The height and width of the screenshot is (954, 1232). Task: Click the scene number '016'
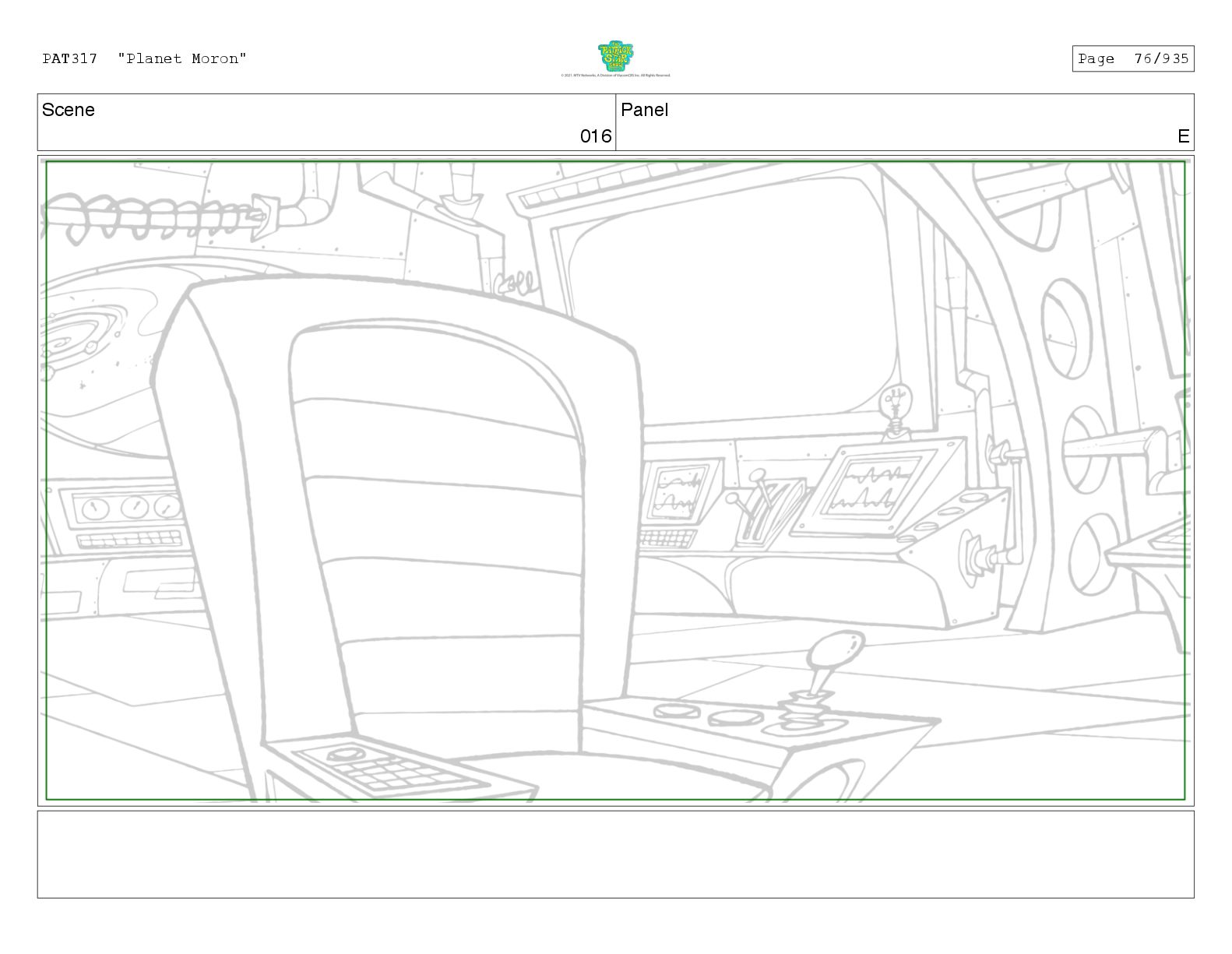coord(596,136)
